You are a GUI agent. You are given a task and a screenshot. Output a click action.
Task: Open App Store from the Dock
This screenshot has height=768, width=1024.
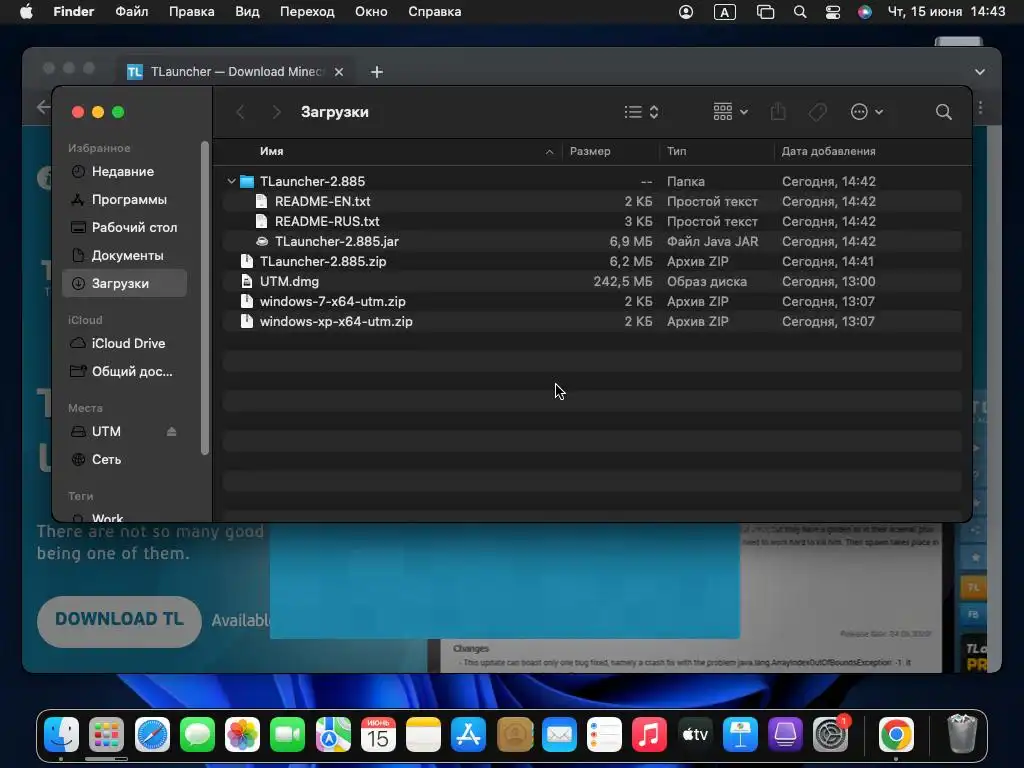pos(468,734)
